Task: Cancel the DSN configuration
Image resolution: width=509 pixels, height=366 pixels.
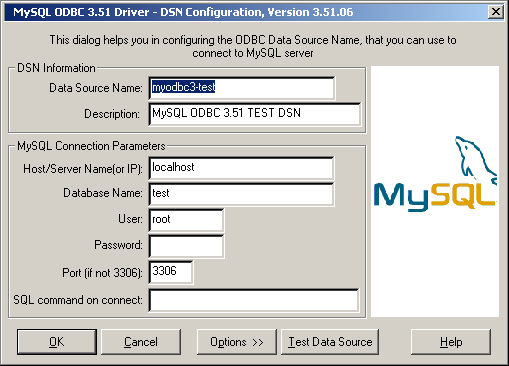Action: [x=141, y=342]
